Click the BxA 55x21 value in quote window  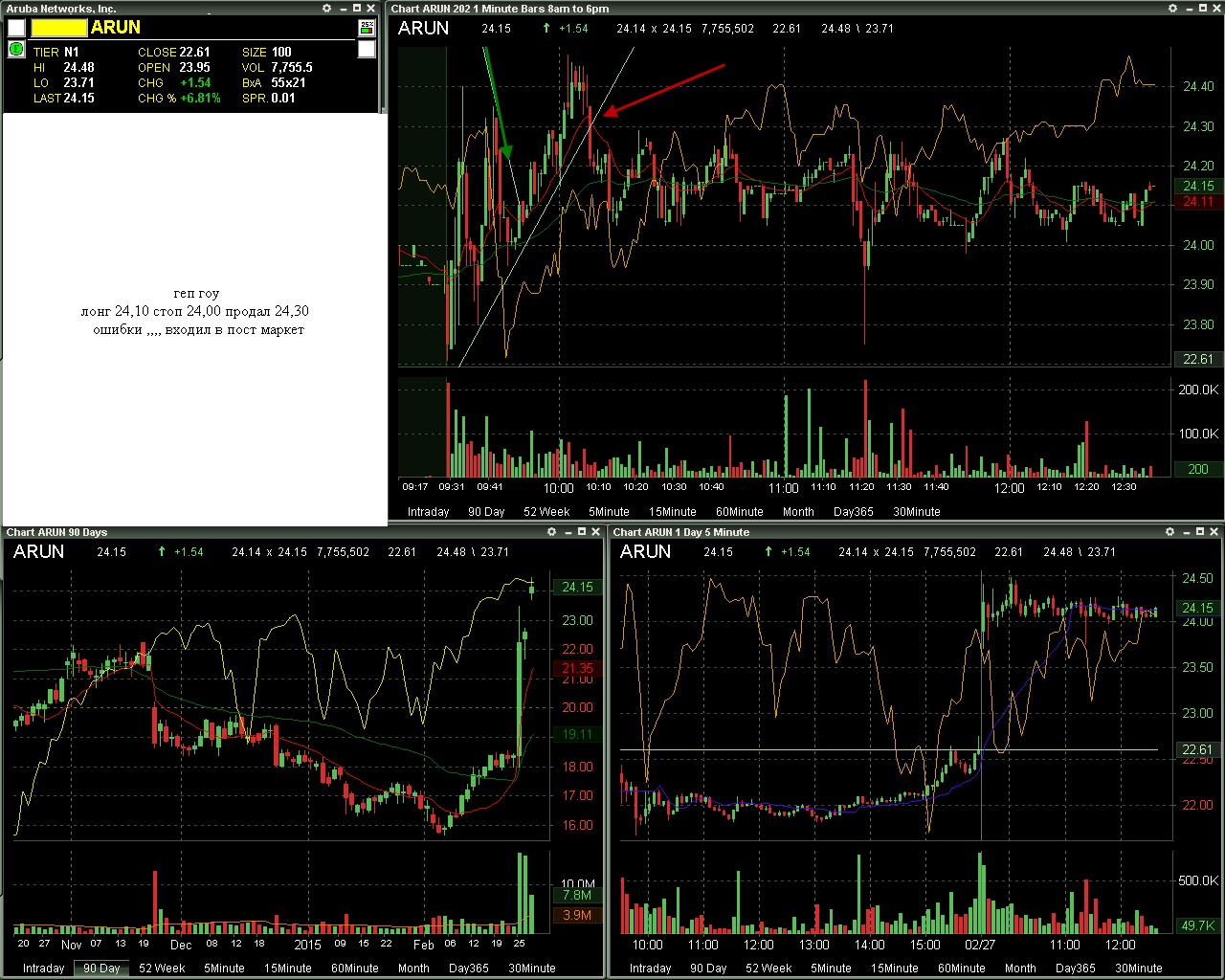pyautogui.click(x=288, y=82)
